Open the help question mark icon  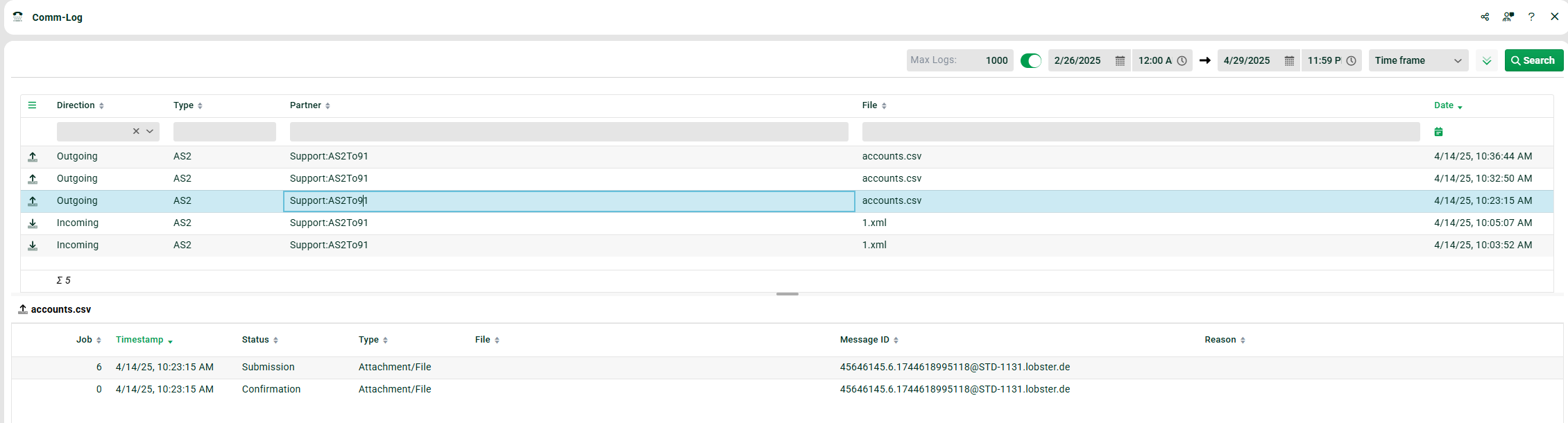(x=1531, y=17)
